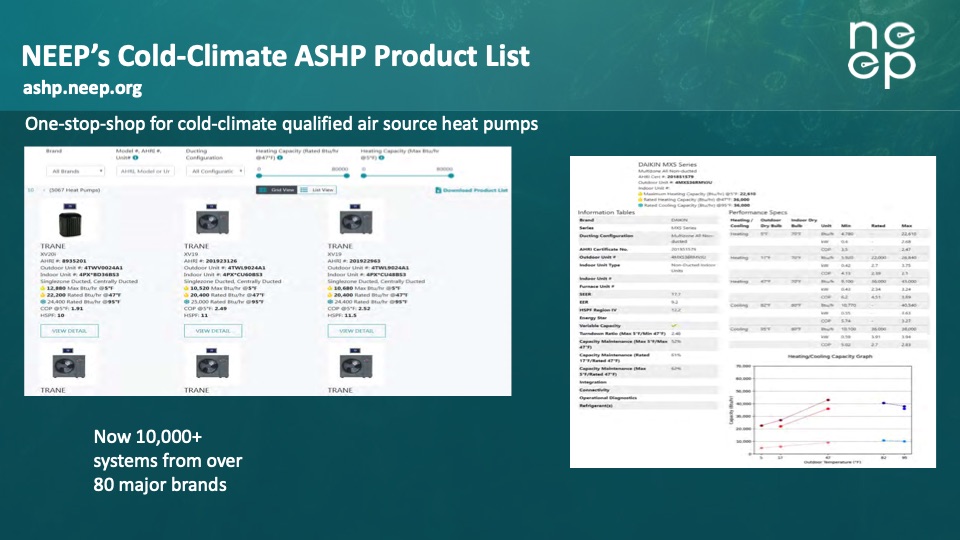Click the Heating/Cooling Capacity Graph title
Screen dimensions: 960x540
[830, 356]
